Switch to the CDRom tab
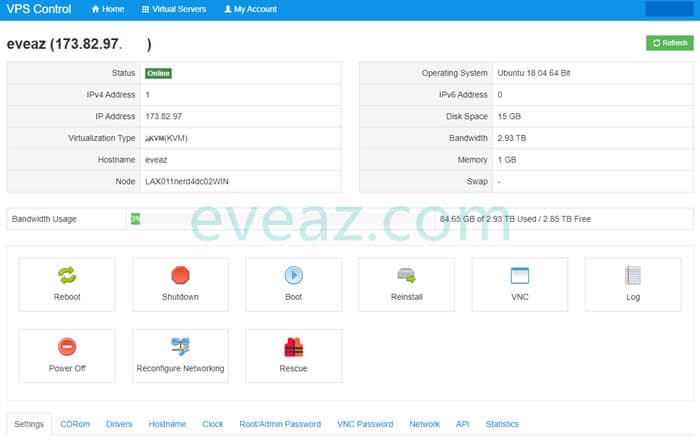The width and height of the screenshot is (700, 442). 75,424
